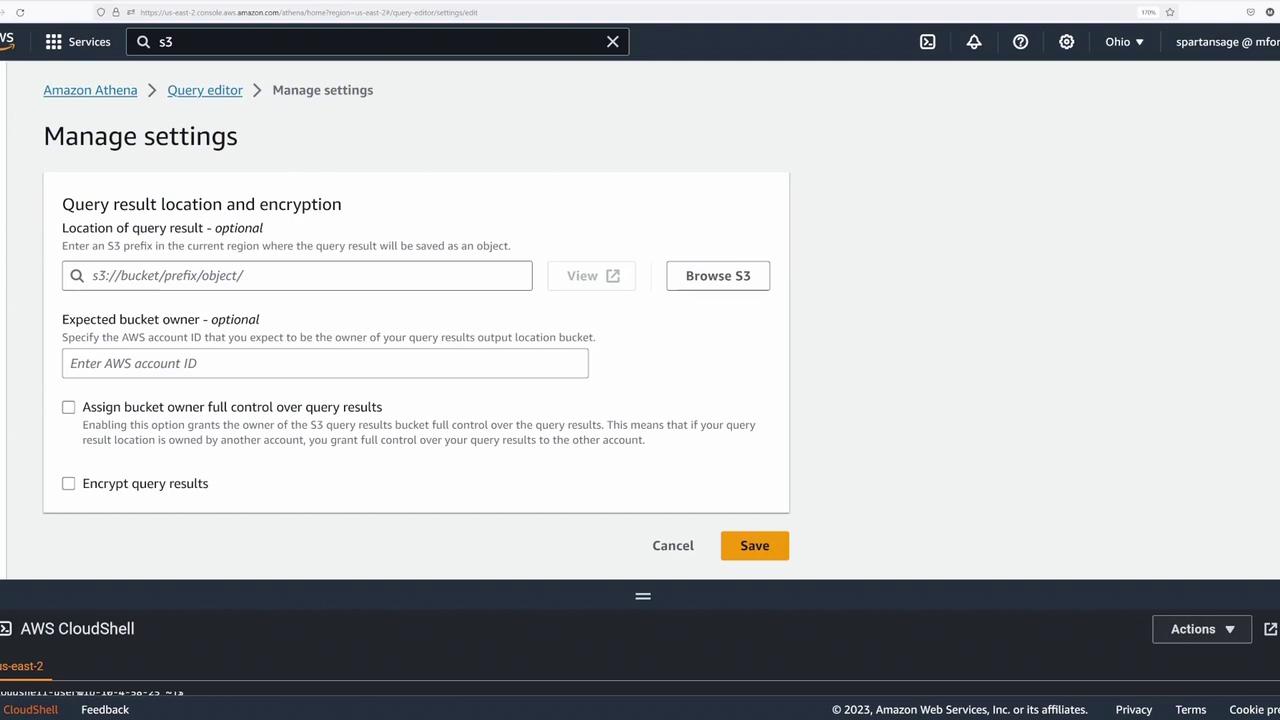Click the Manage settings breadcrumb text
The width and height of the screenshot is (1280, 720).
tap(323, 90)
